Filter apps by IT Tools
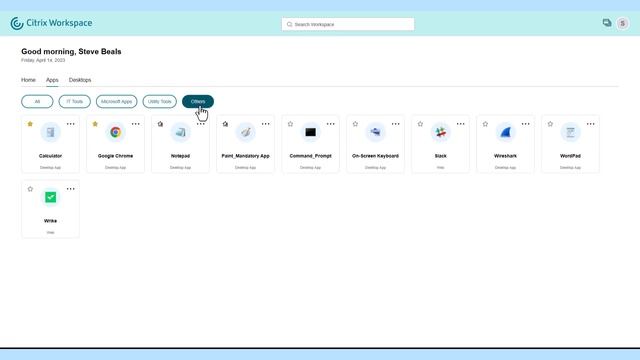This screenshot has width=640, height=360. point(75,101)
